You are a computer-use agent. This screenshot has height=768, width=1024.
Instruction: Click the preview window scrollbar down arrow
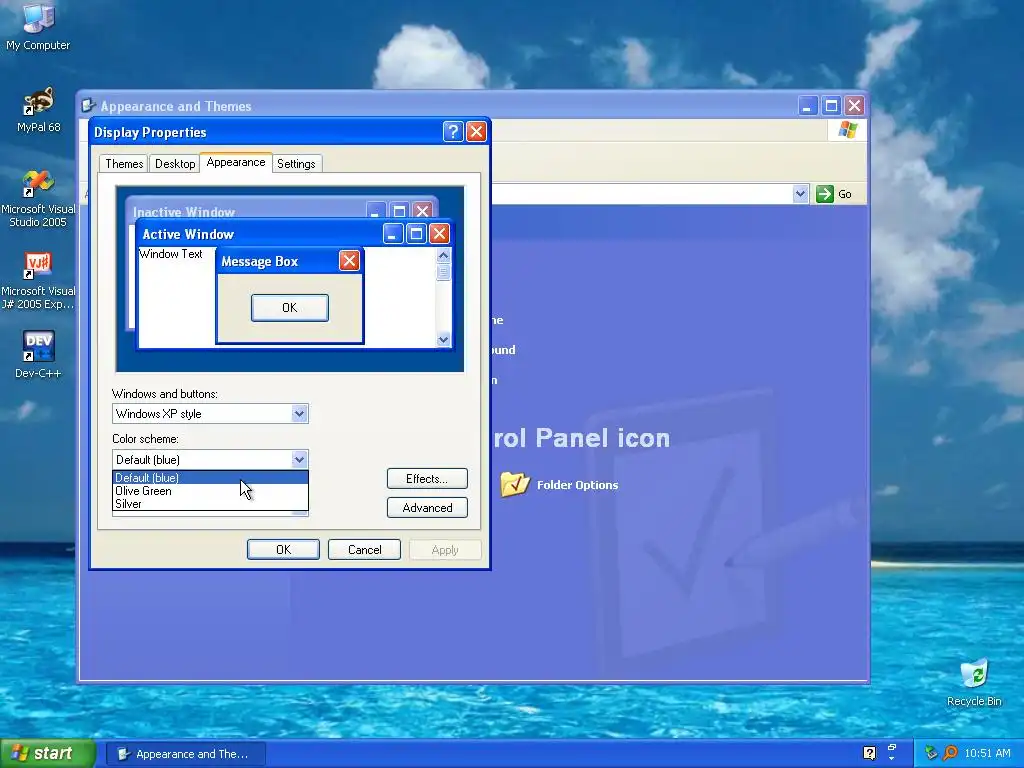443,339
